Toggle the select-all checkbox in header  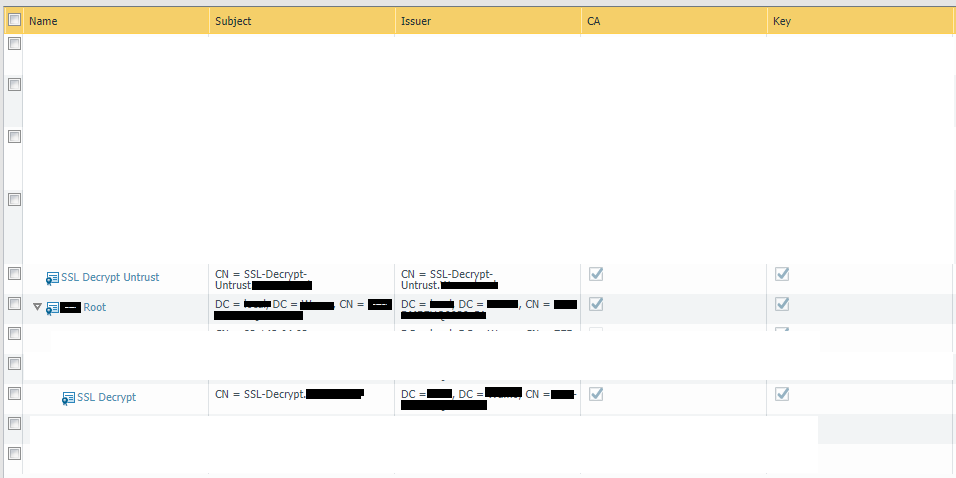(x=14, y=20)
